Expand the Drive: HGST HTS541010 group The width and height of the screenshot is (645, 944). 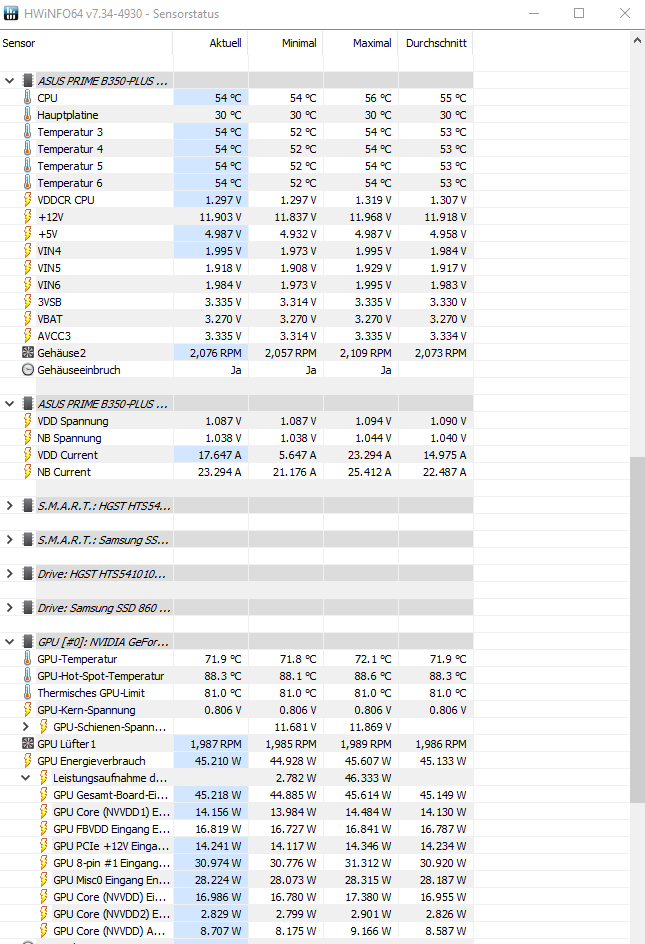tap(10, 574)
